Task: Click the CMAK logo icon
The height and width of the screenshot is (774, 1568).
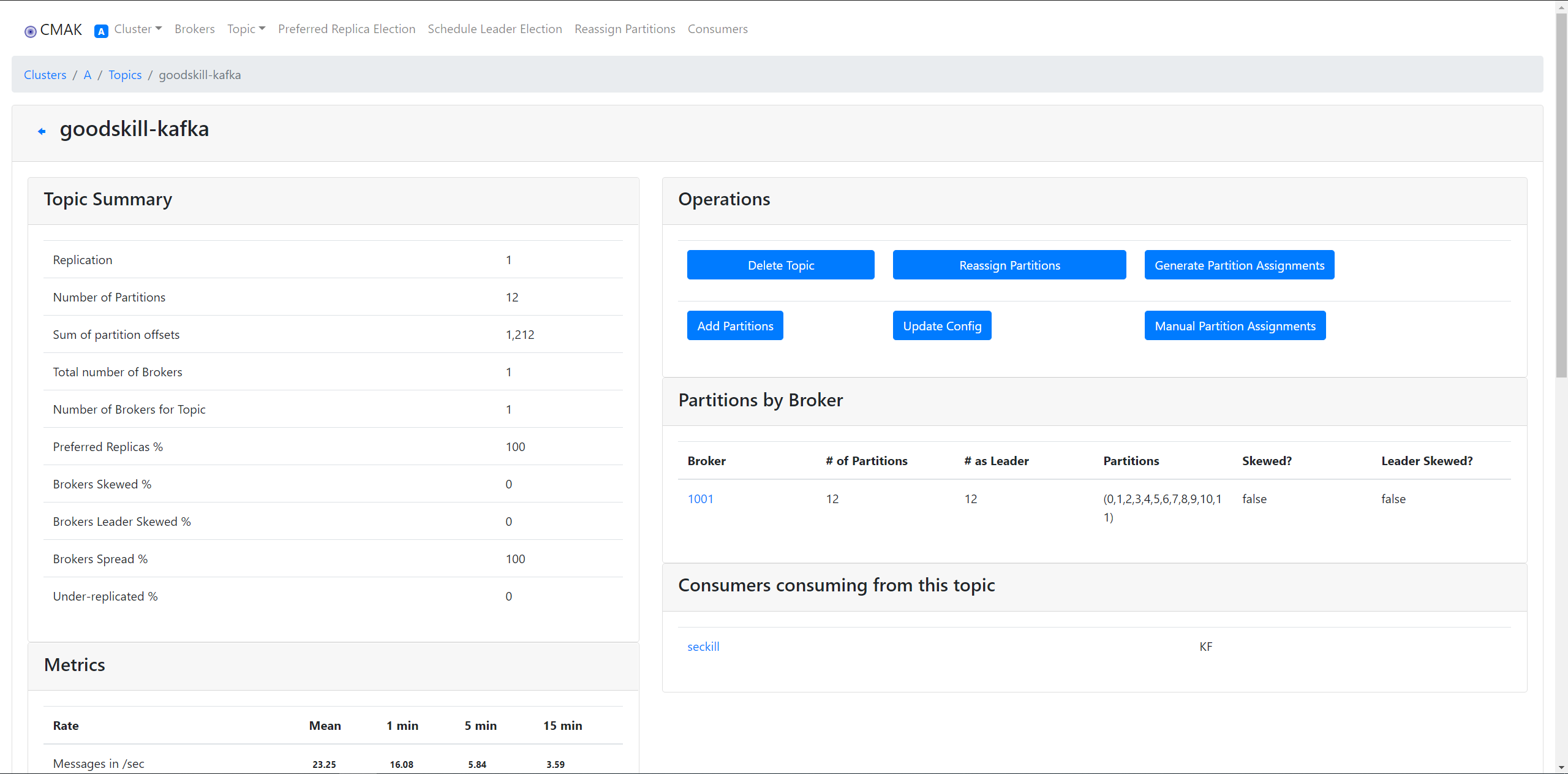Action: [x=30, y=31]
